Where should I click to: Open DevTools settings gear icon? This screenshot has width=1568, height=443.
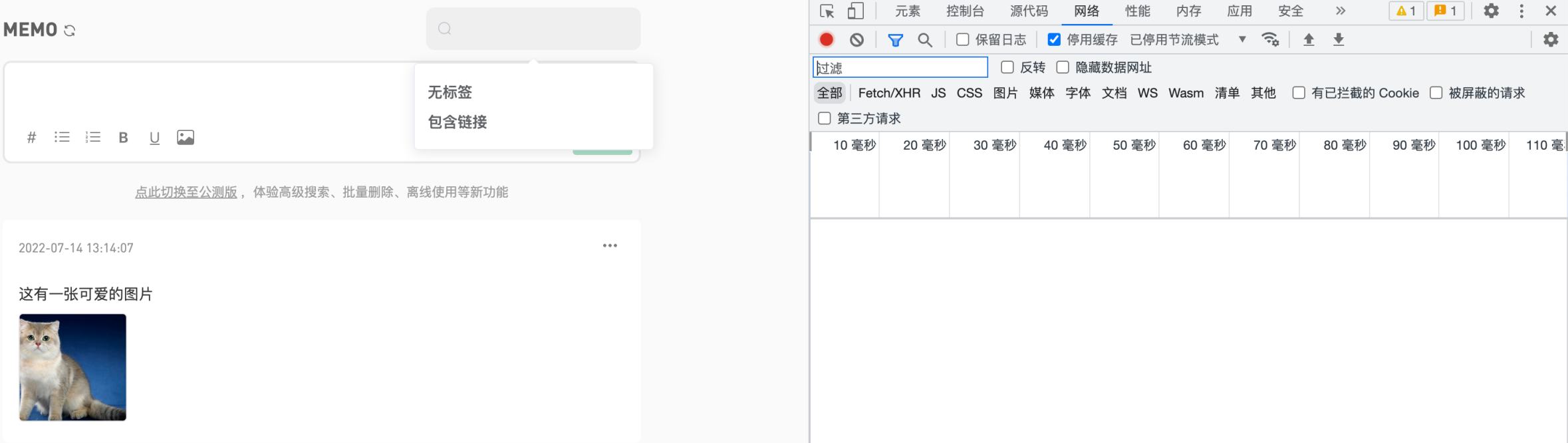(1492, 11)
